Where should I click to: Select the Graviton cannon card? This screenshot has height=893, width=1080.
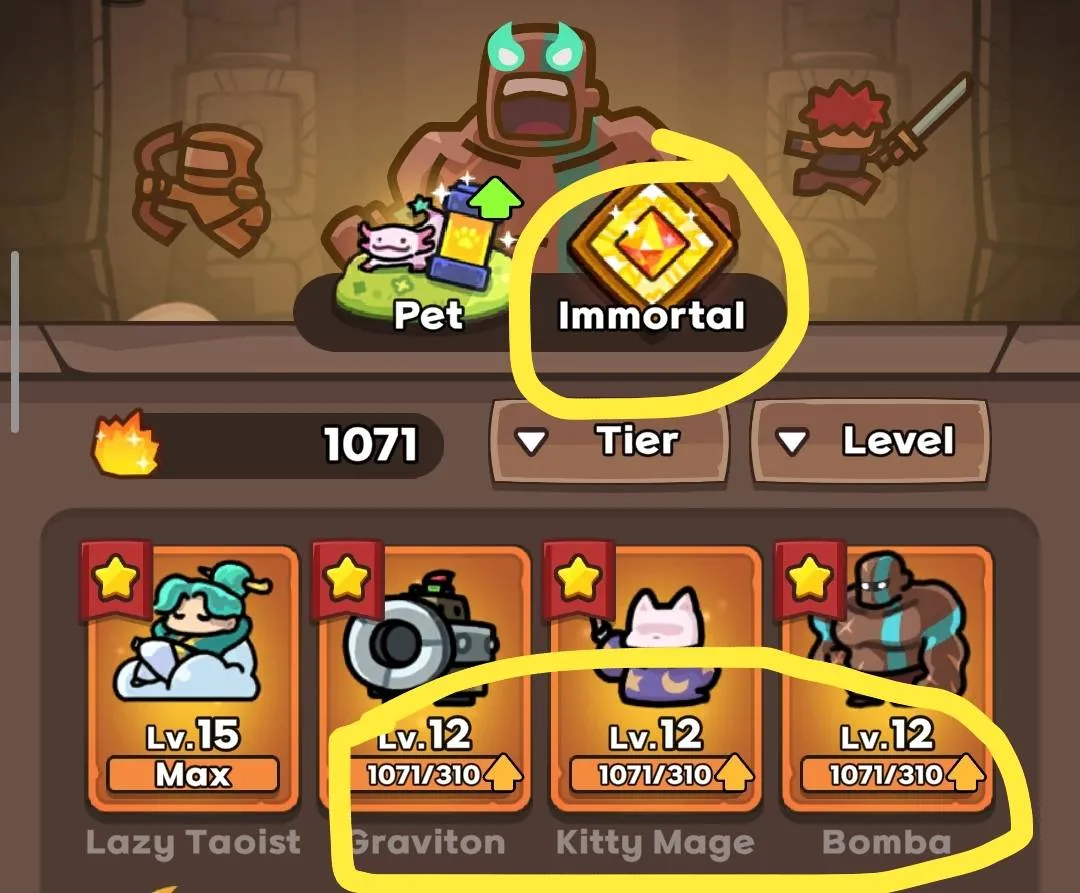tap(424, 678)
